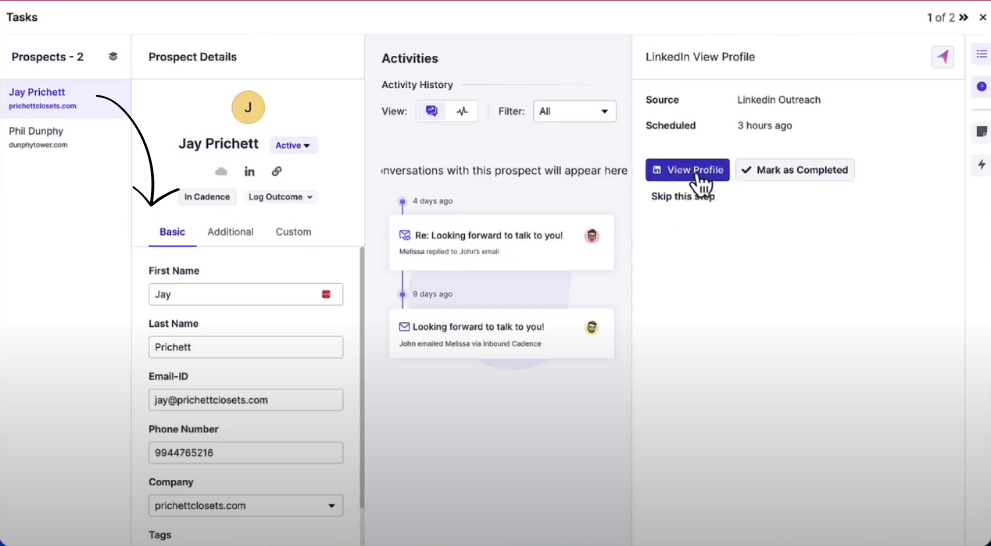
Task: Expand the Active status dropdown
Action: tap(293, 145)
